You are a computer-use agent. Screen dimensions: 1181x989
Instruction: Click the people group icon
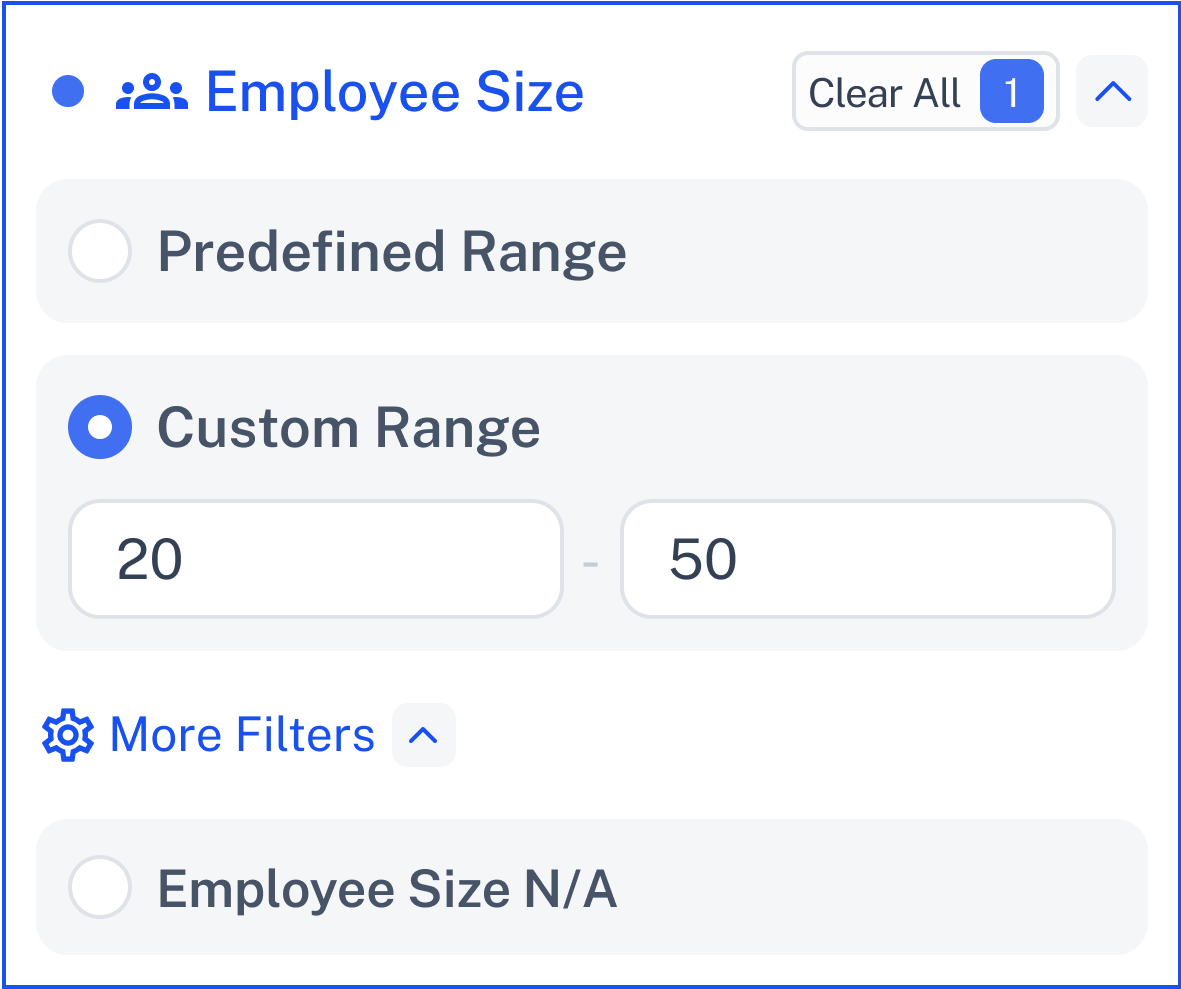(x=152, y=93)
